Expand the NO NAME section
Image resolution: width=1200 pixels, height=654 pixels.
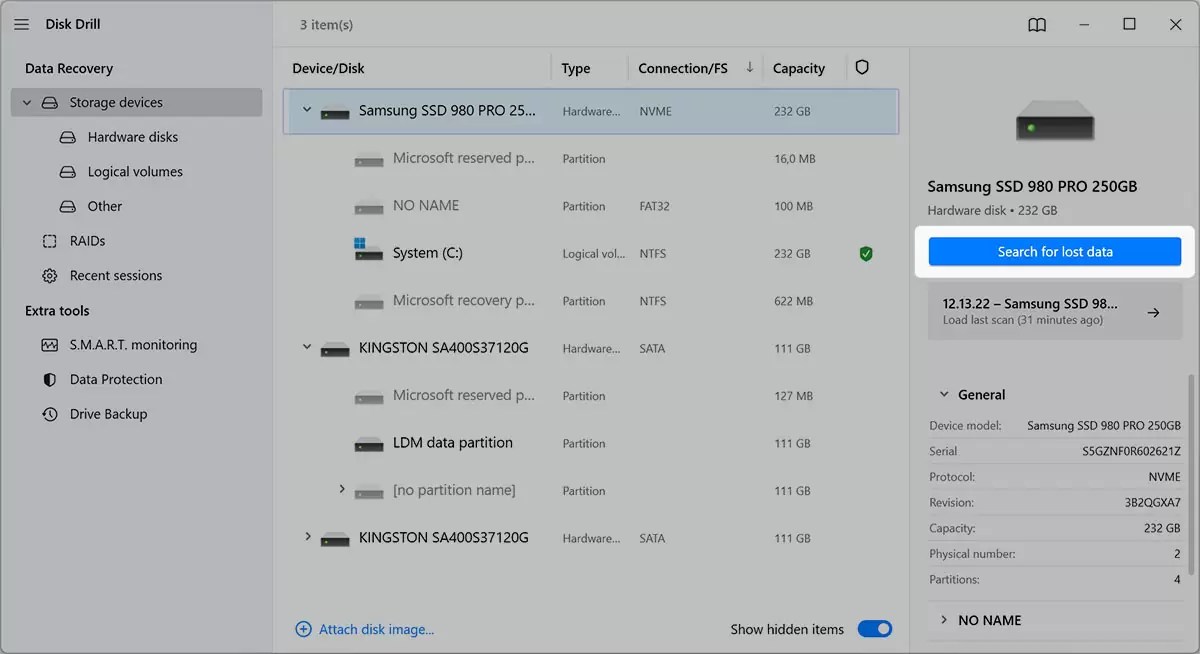(x=943, y=619)
